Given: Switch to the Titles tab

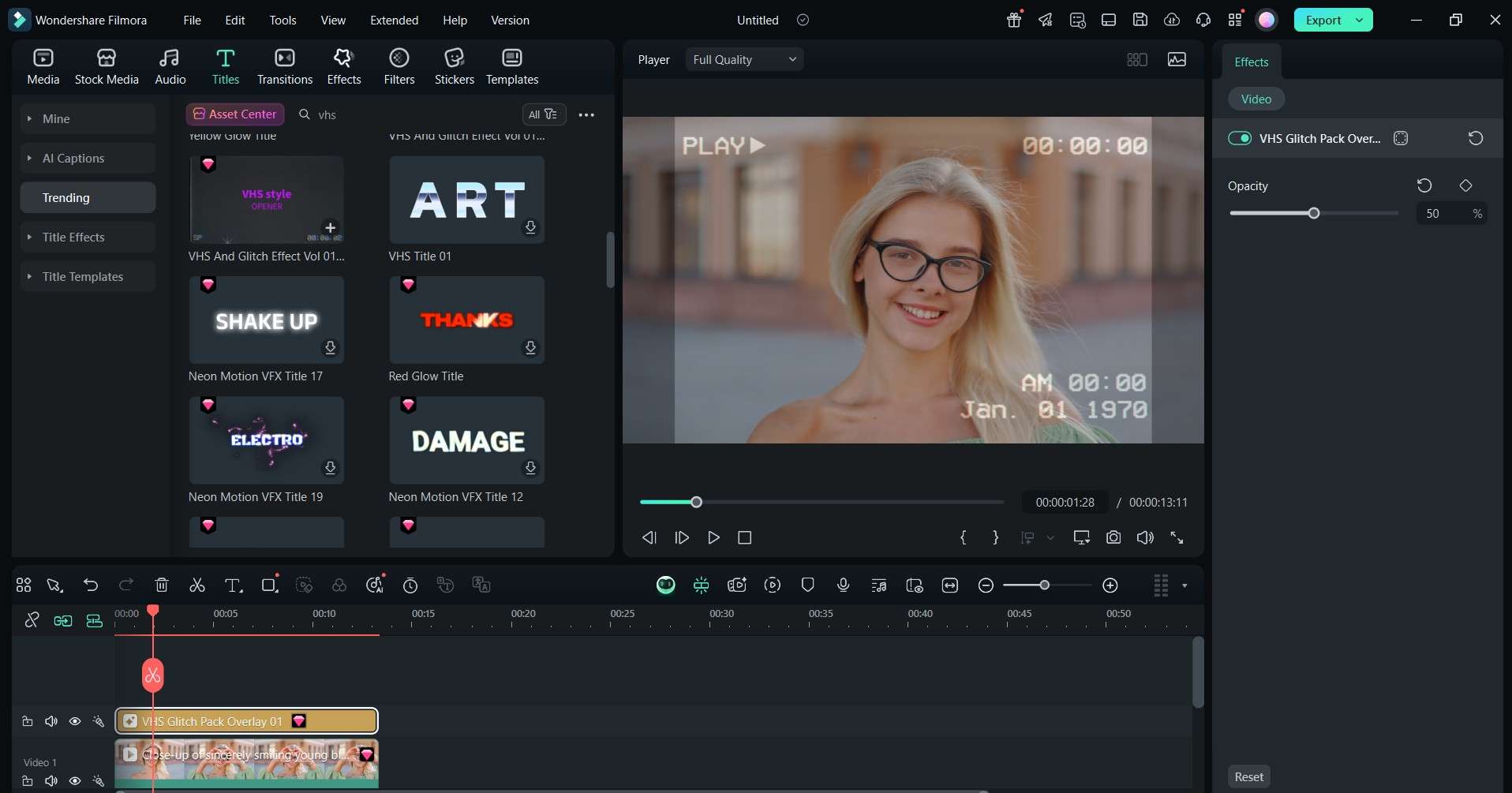Looking at the screenshot, I should [x=225, y=66].
